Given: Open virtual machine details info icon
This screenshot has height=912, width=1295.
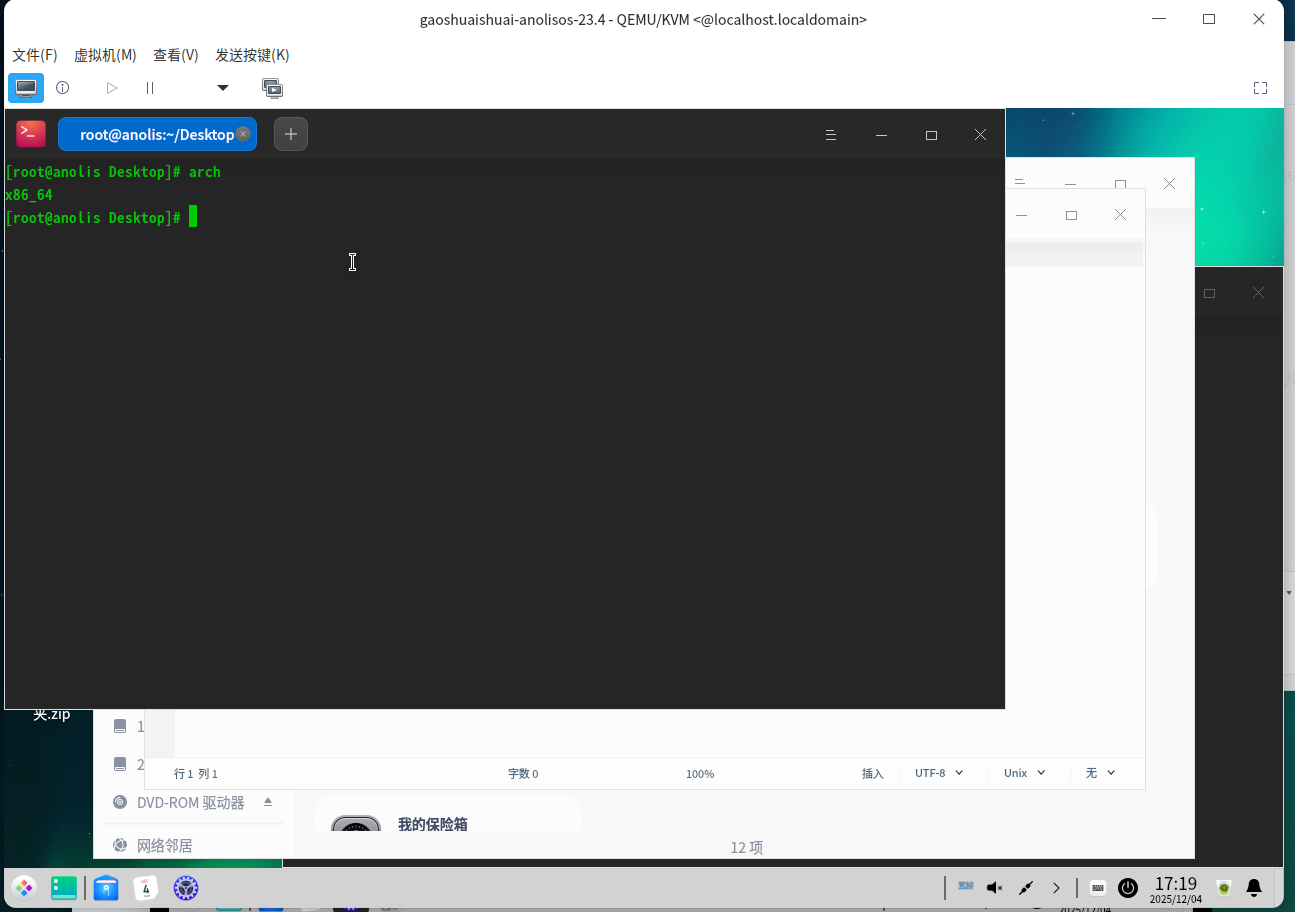Looking at the screenshot, I should click(x=62, y=88).
